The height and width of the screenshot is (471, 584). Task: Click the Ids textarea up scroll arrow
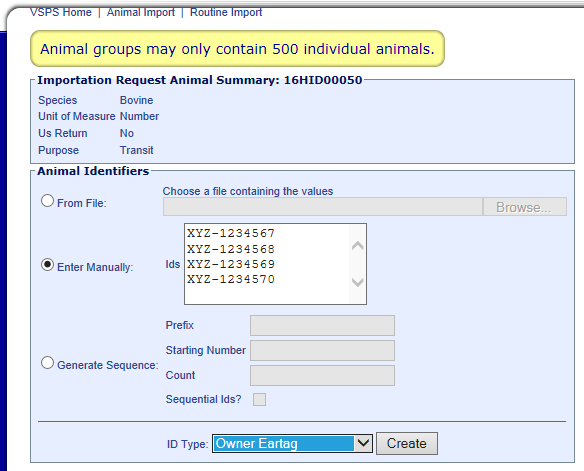358,245
